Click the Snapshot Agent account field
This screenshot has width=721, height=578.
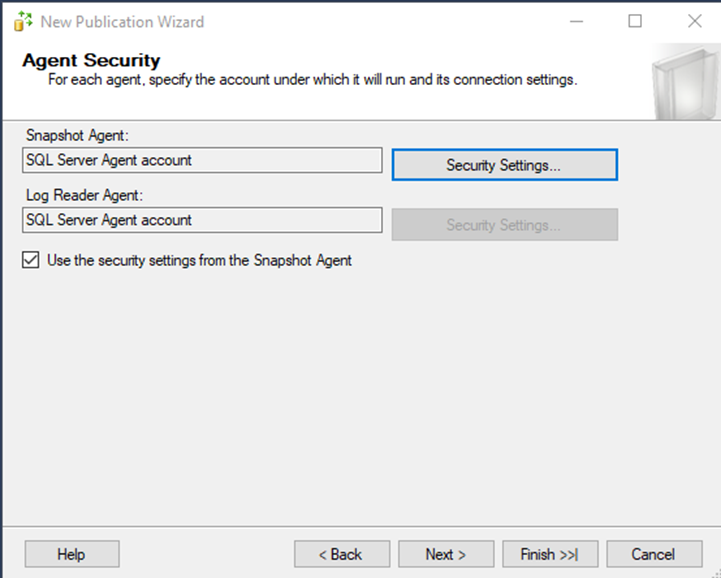[x=202, y=160]
